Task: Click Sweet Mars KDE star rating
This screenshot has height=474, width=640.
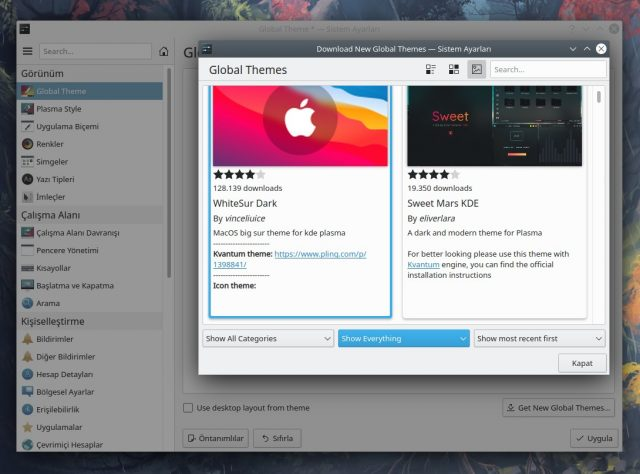Action: (x=433, y=175)
